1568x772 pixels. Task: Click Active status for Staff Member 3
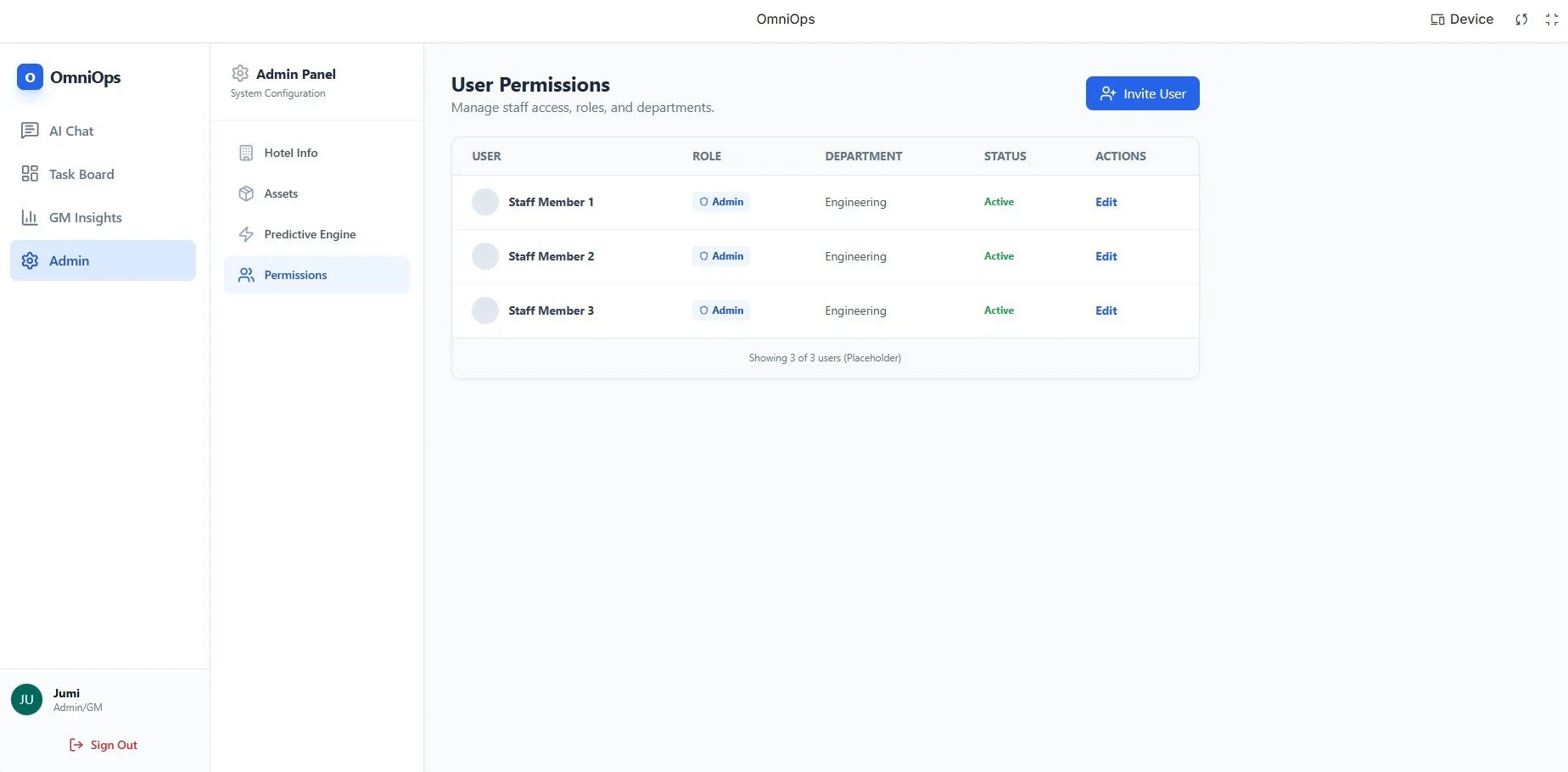[999, 310]
